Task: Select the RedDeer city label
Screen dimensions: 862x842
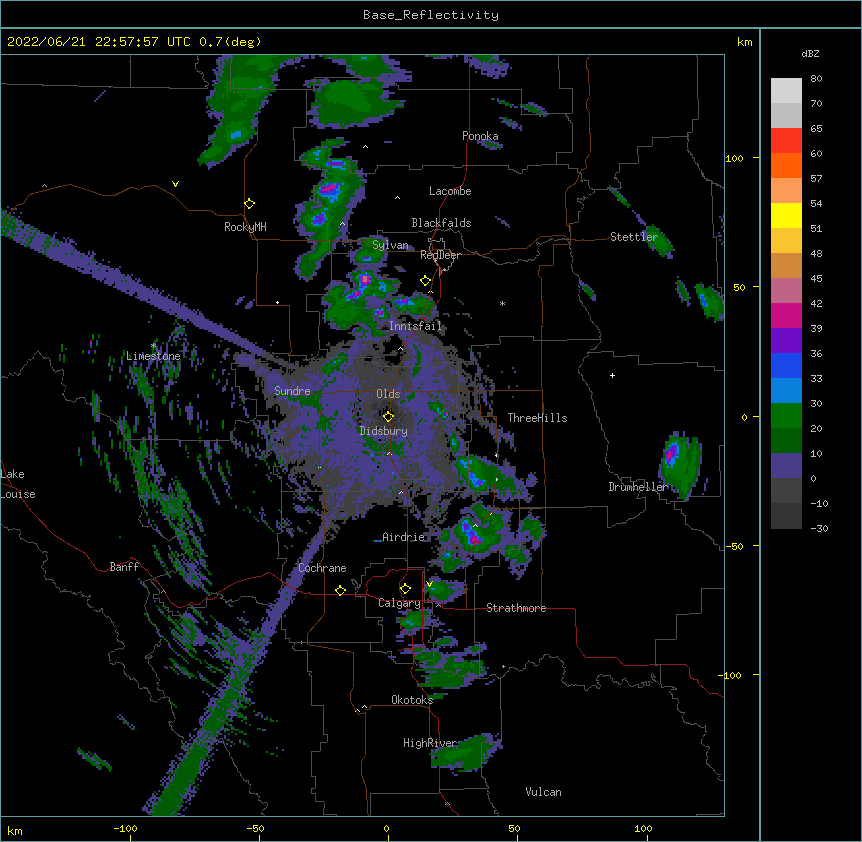Action: (440, 255)
